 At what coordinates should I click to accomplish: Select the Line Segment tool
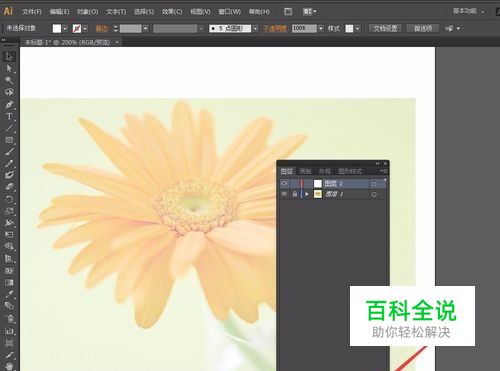(x=9, y=128)
